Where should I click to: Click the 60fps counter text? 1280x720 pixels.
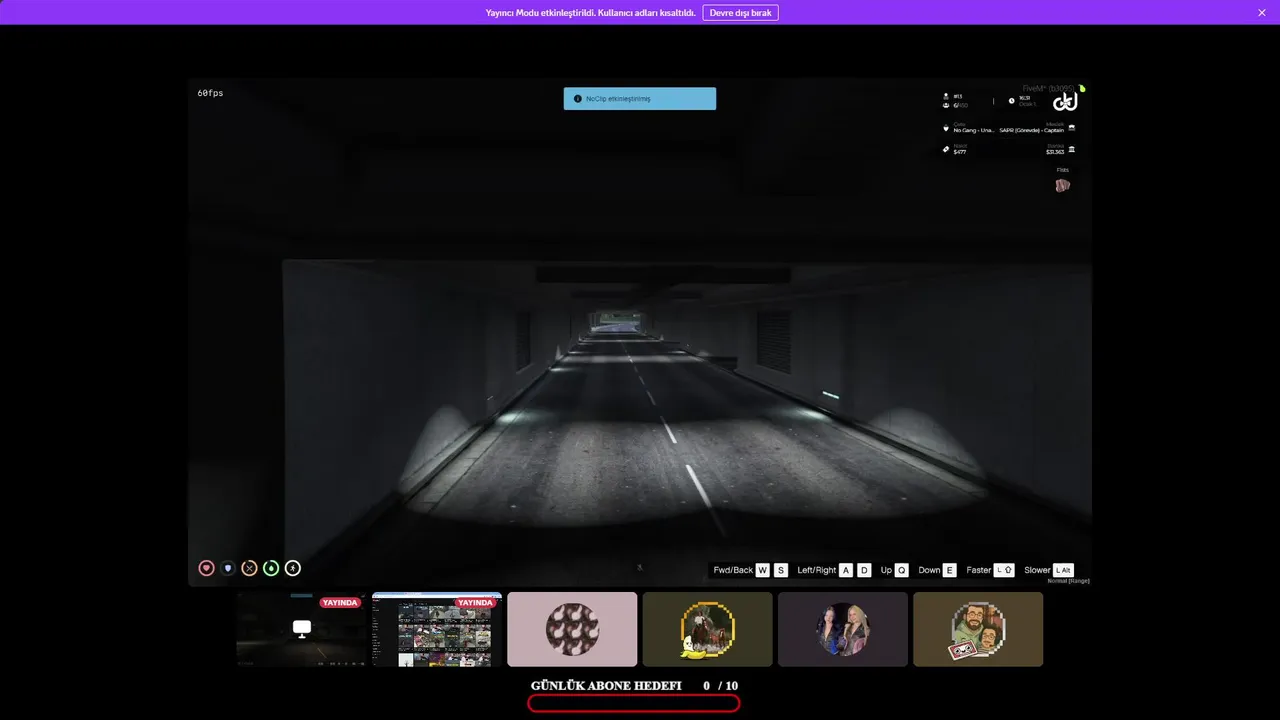coord(210,93)
